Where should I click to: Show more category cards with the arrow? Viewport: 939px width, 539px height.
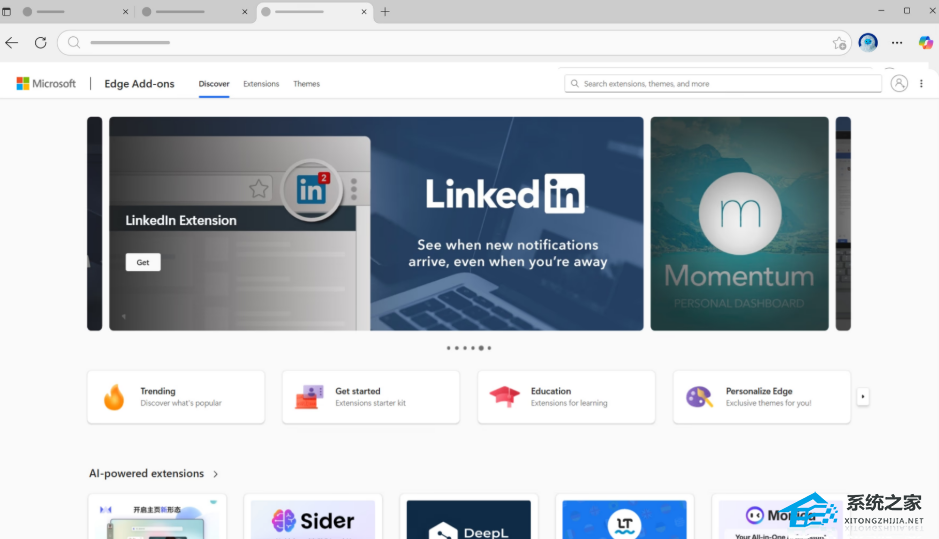[x=863, y=396]
